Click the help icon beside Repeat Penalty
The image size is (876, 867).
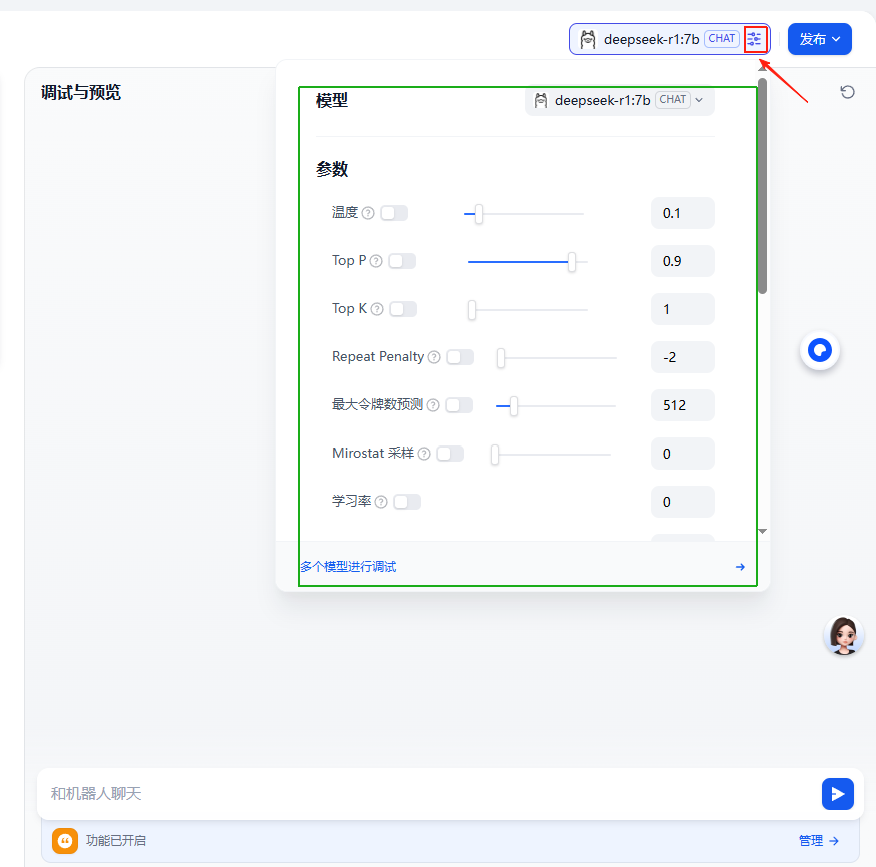[x=434, y=357]
